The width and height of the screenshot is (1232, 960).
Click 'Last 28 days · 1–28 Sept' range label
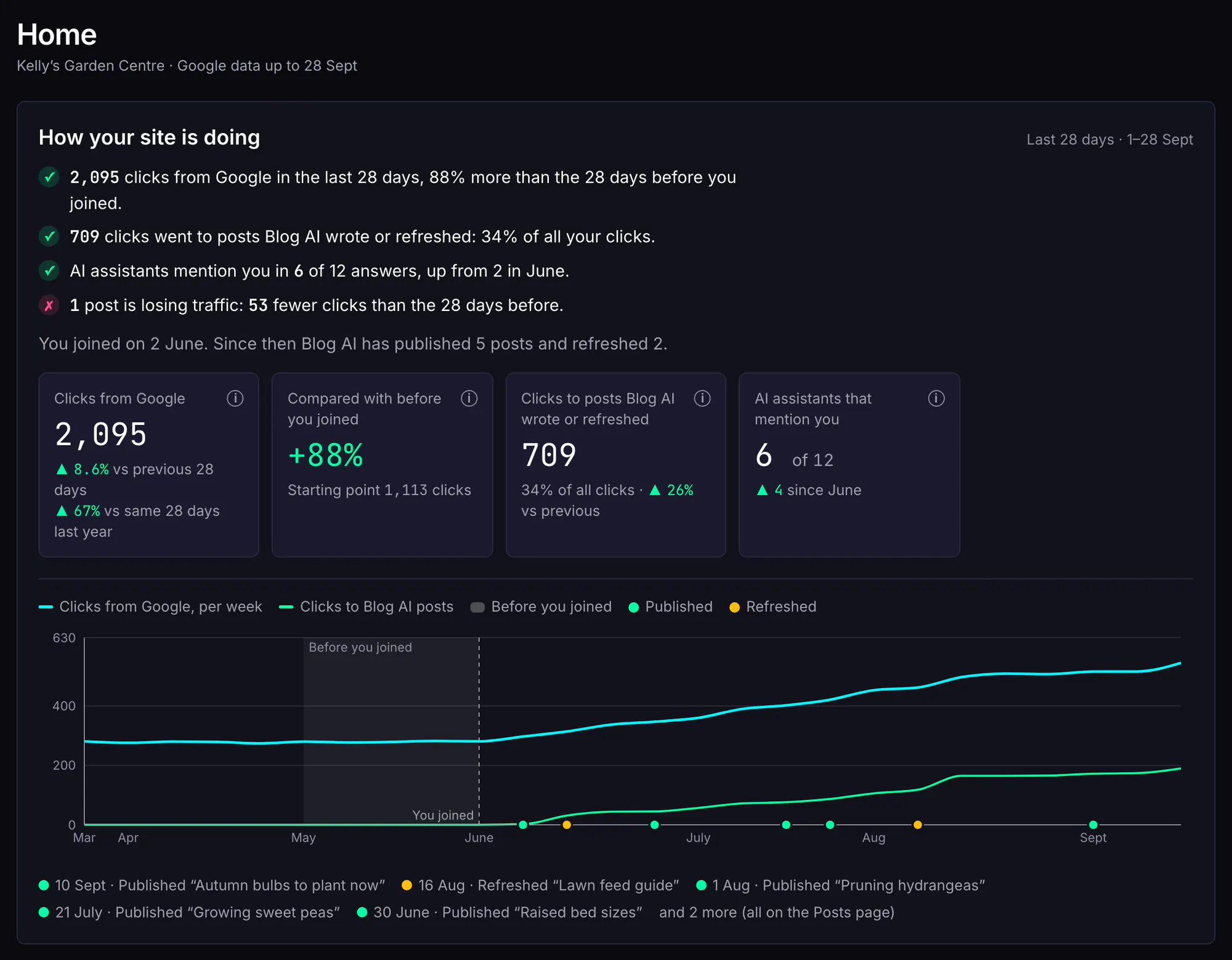tap(1109, 140)
